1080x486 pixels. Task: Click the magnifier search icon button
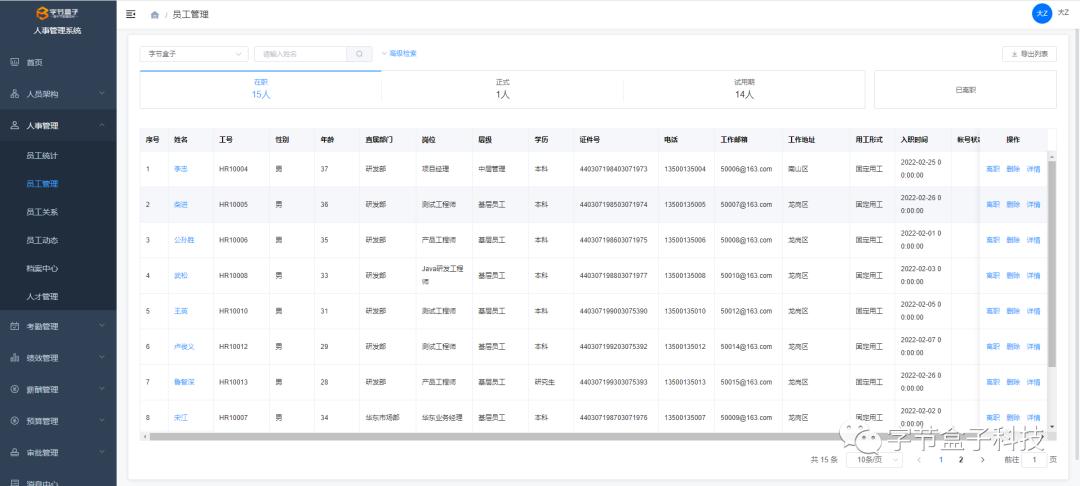(x=360, y=54)
